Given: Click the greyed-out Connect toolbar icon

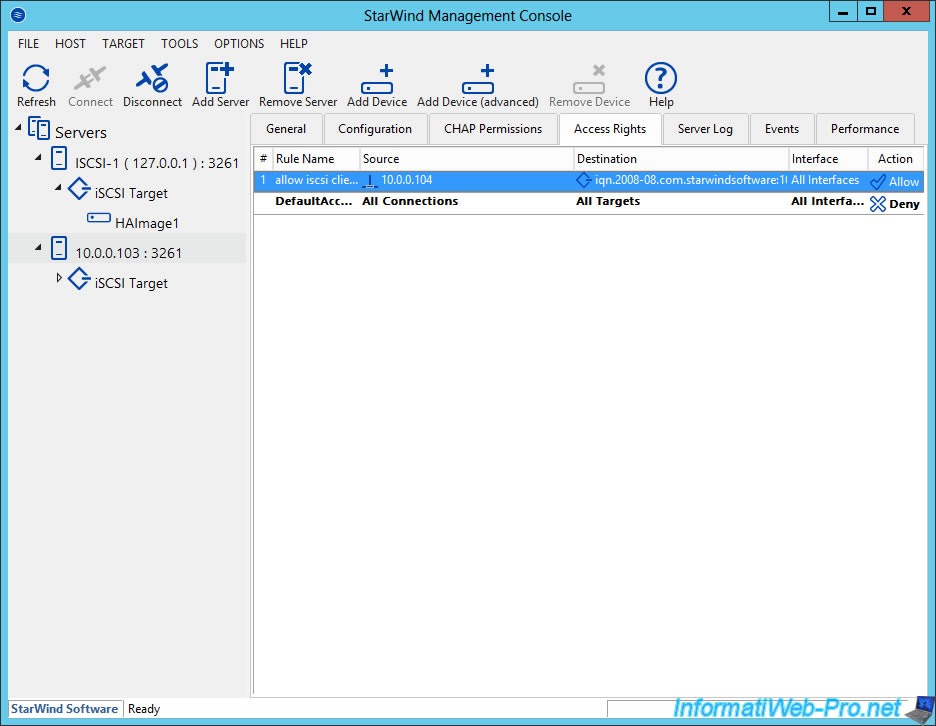Looking at the screenshot, I should point(90,78).
